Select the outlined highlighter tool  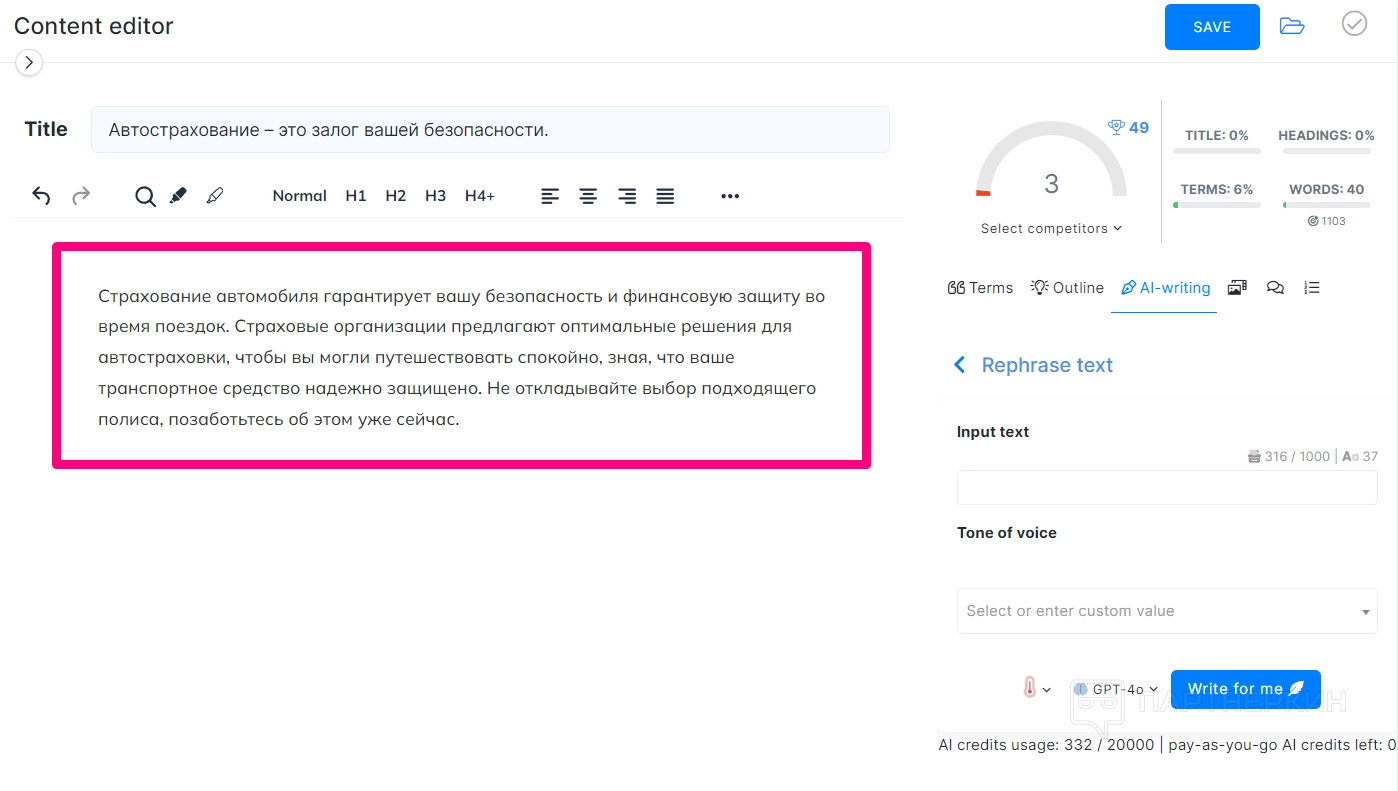pos(214,196)
